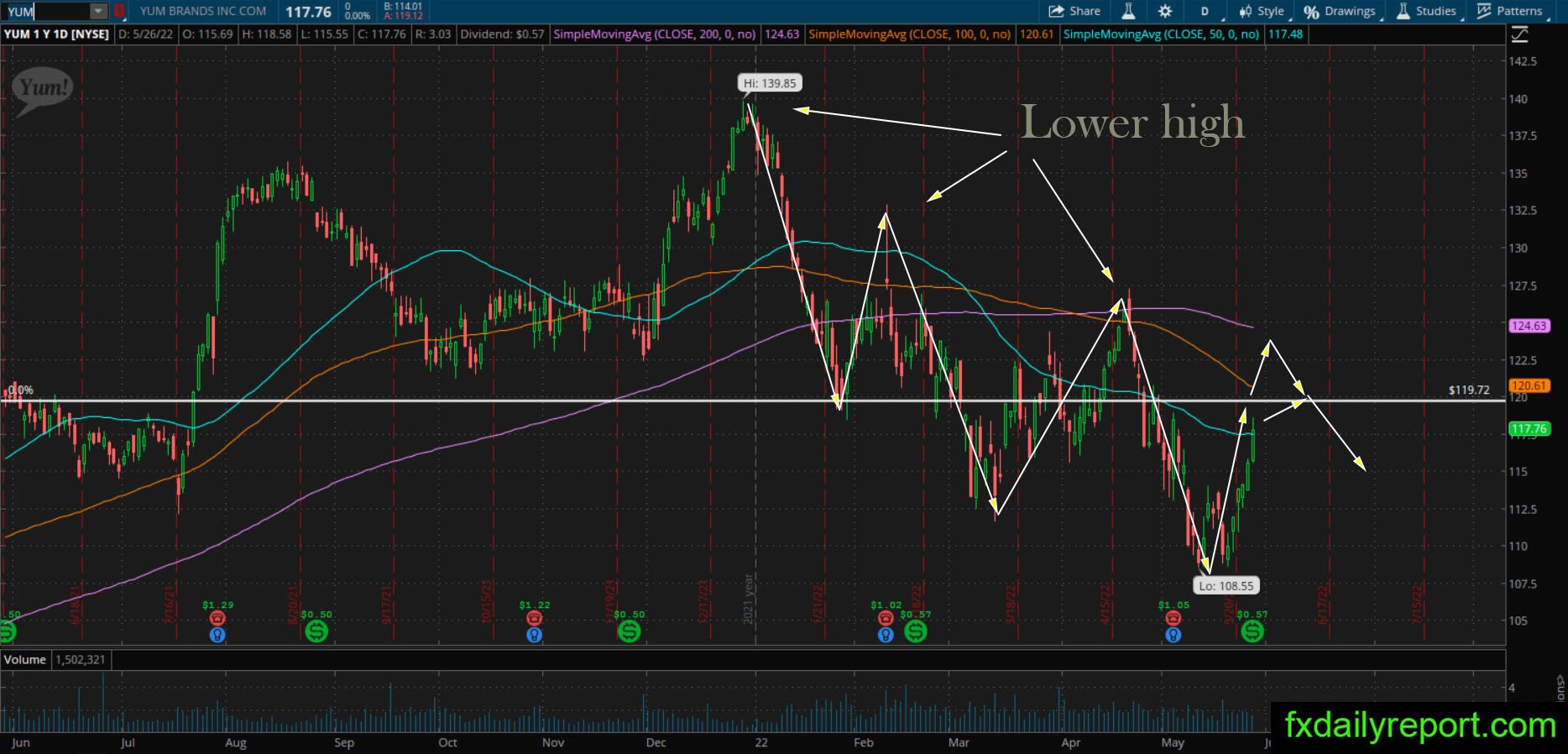Open the D aggregation period menu

coord(1205,11)
